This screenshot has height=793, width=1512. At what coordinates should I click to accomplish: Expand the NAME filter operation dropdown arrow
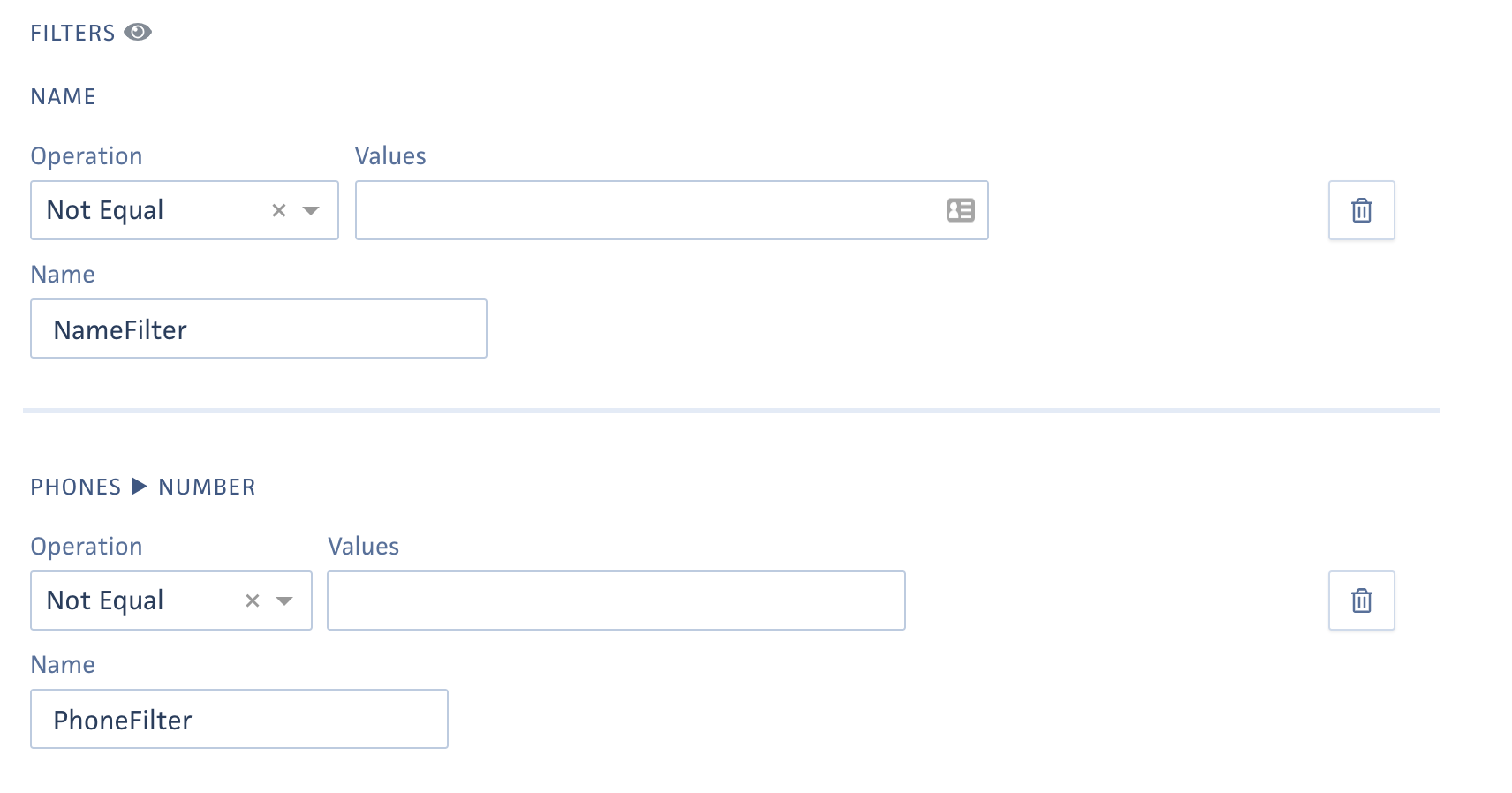click(x=311, y=210)
